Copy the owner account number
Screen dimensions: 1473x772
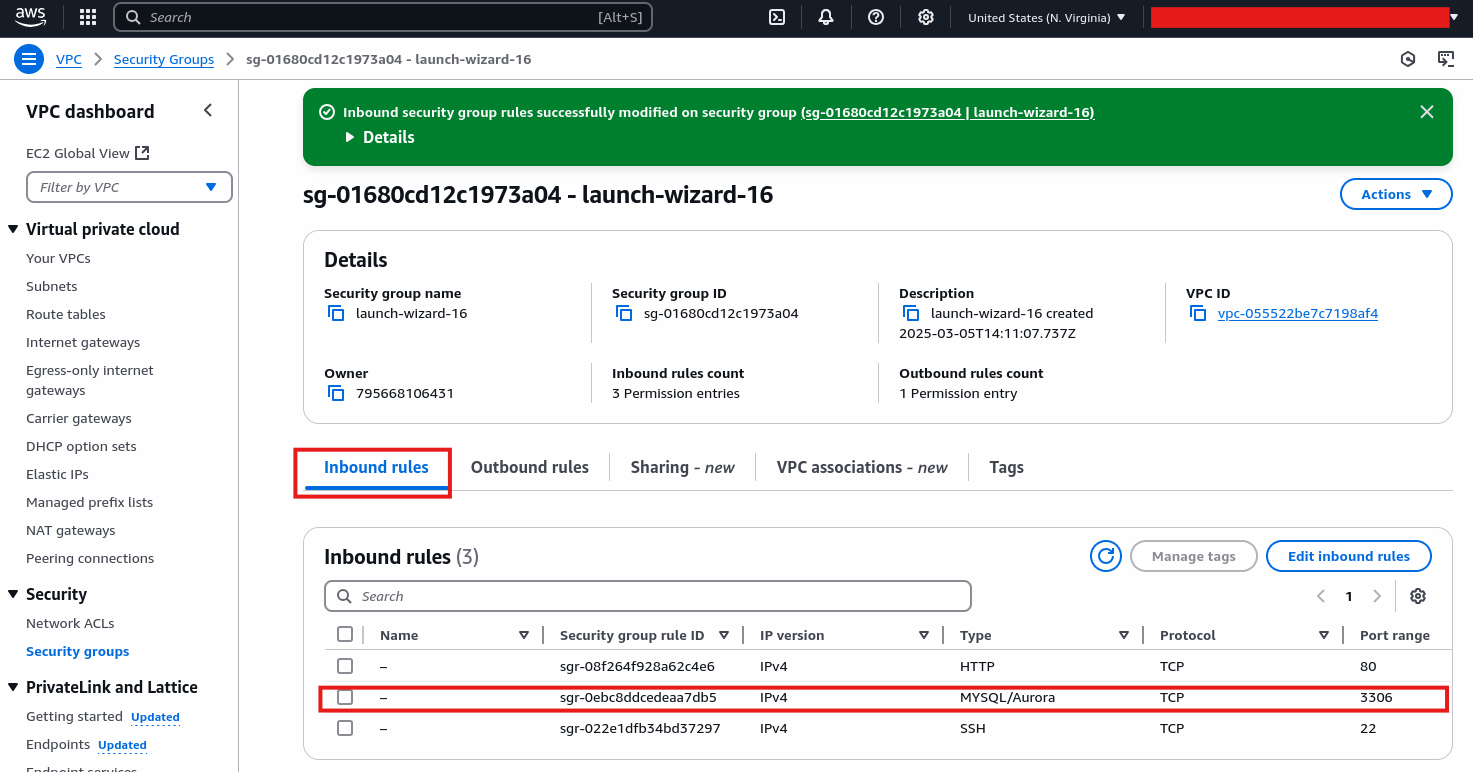(336, 393)
